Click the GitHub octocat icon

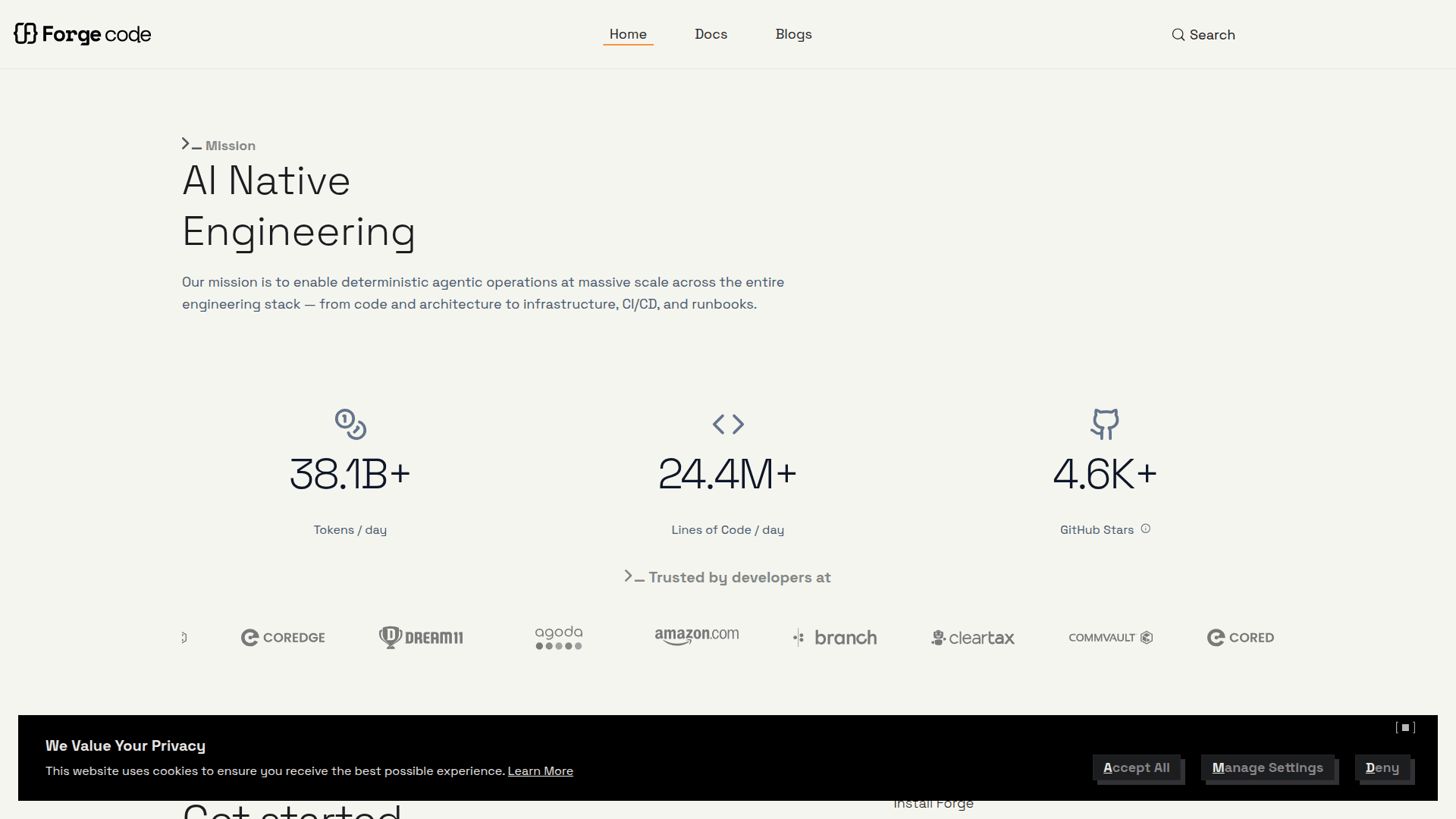point(1105,424)
